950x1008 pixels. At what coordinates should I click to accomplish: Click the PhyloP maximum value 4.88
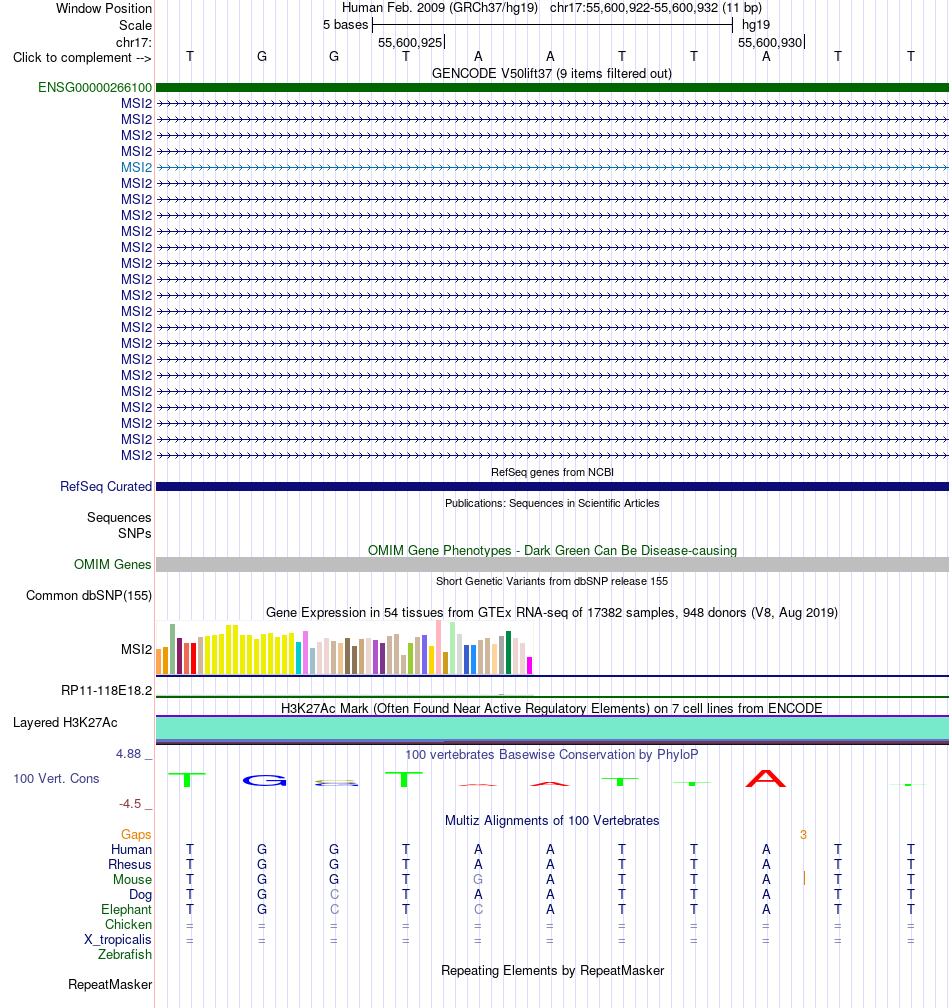coord(129,754)
